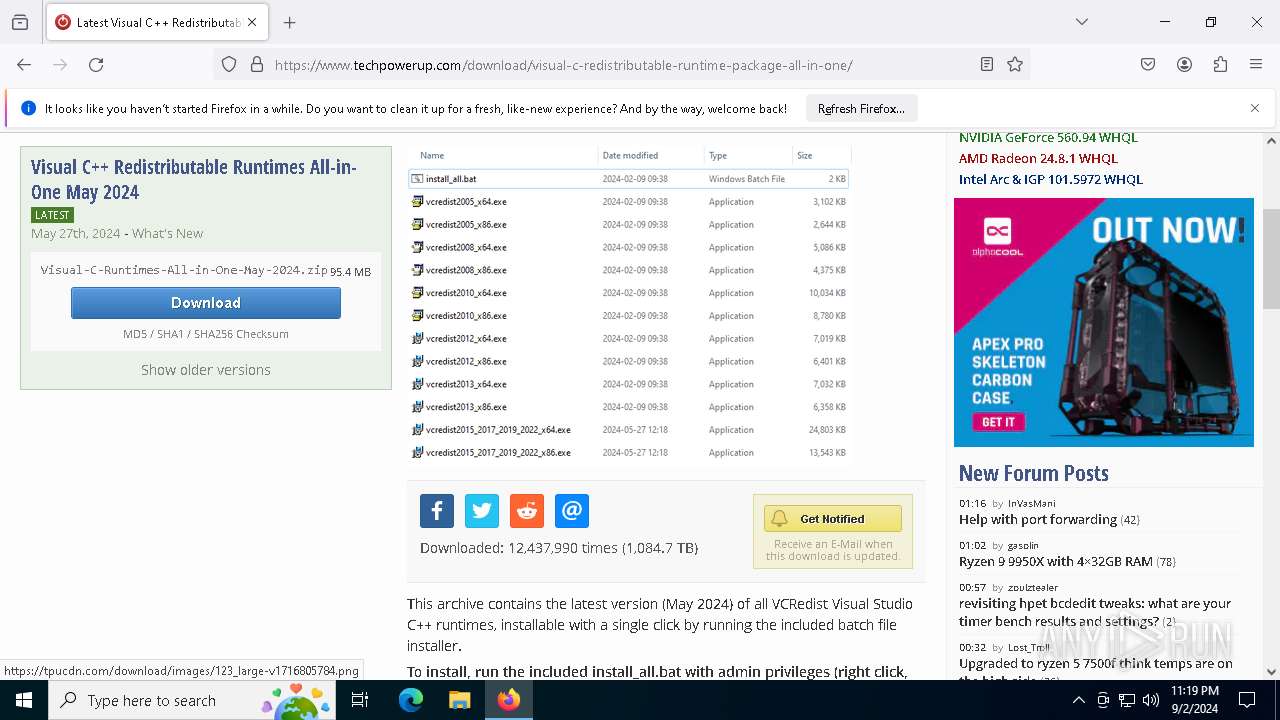Click Refresh Firefox button
The image size is (1280, 720).
pyautogui.click(x=861, y=108)
